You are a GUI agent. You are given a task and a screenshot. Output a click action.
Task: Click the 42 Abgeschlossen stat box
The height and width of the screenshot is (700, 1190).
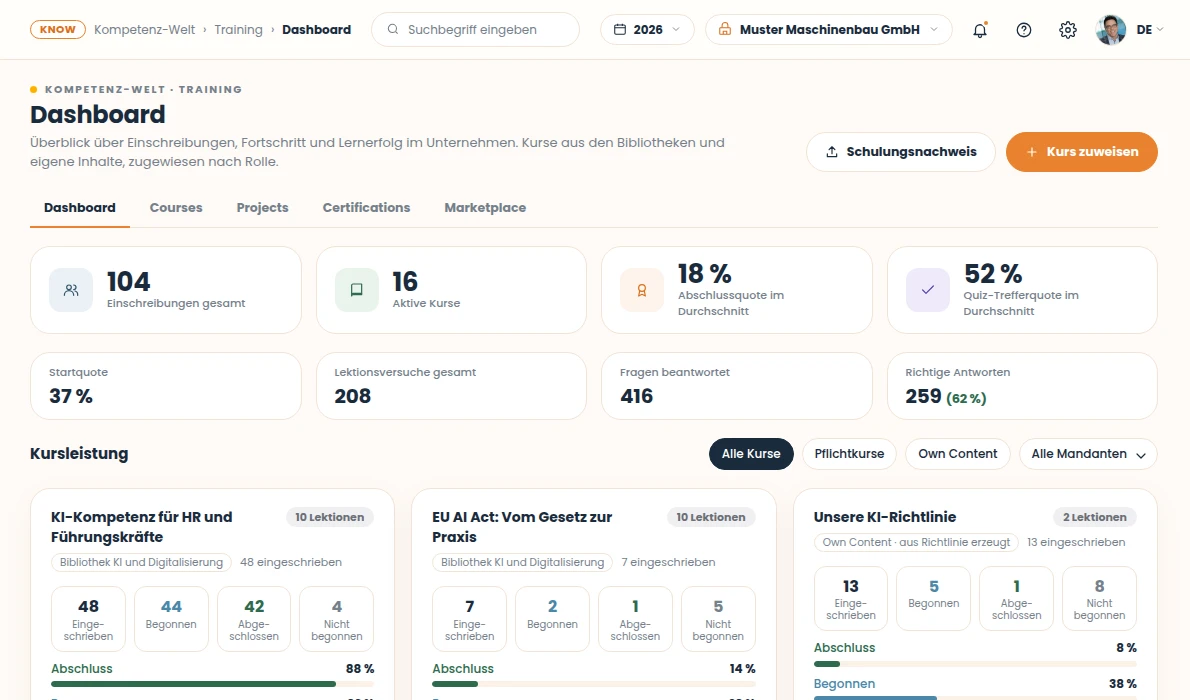pyautogui.click(x=254, y=619)
